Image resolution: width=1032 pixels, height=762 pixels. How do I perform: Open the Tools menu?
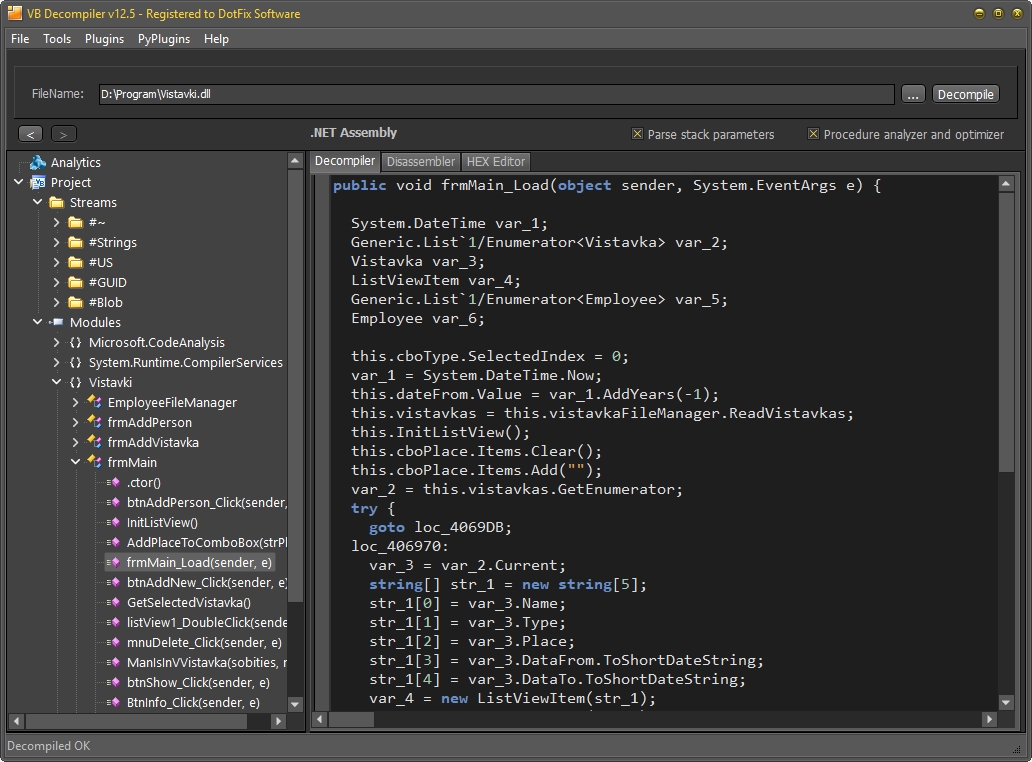coord(57,39)
